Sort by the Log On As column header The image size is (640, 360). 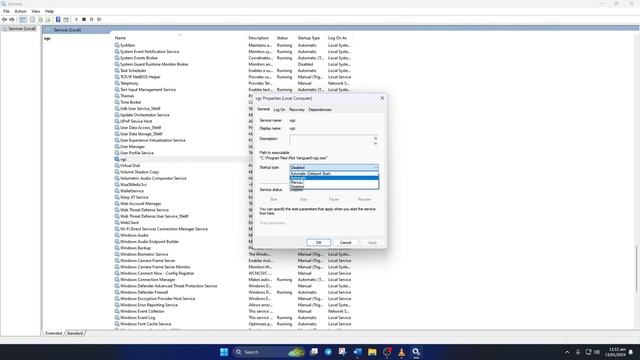click(x=339, y=38)
